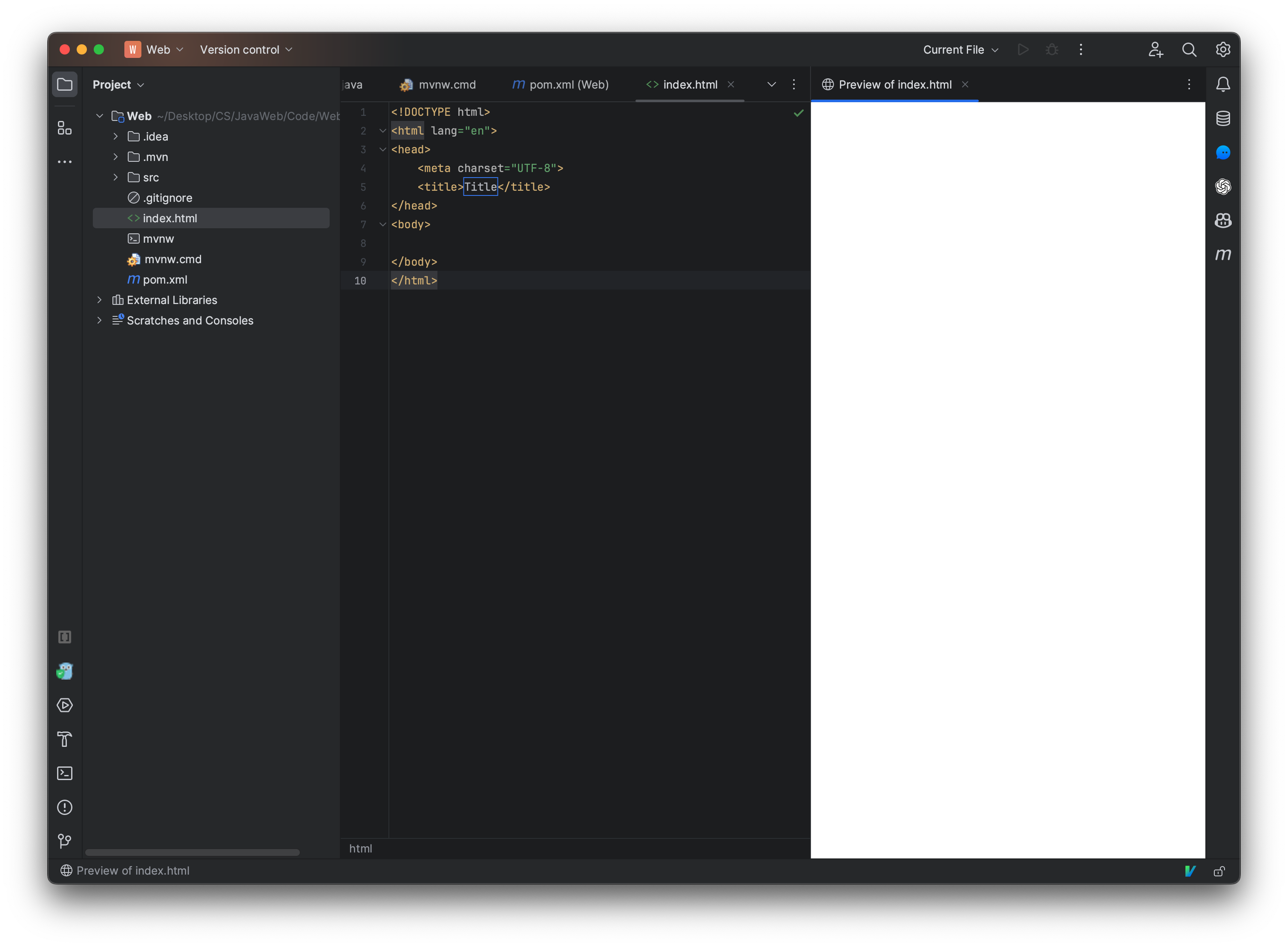The height and width of the screenshot is (947, 1288).
Task: Show more tool windows ellipsis in left sidebar
Action: pyautogui.click(x=65, y=162)
